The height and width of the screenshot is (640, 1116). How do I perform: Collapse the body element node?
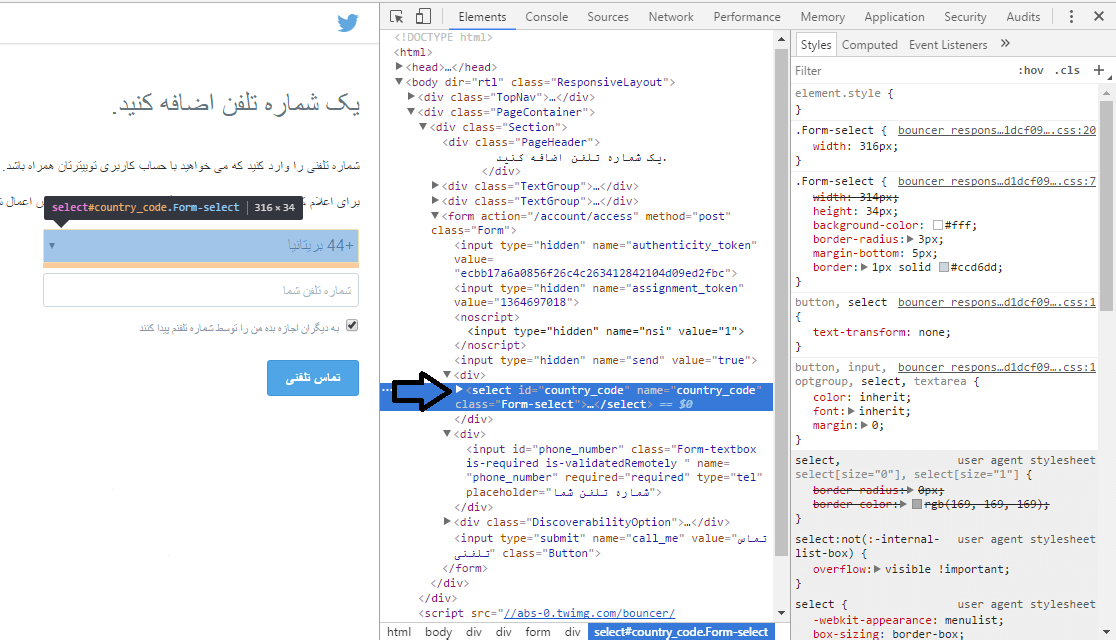tap(399, 82)
